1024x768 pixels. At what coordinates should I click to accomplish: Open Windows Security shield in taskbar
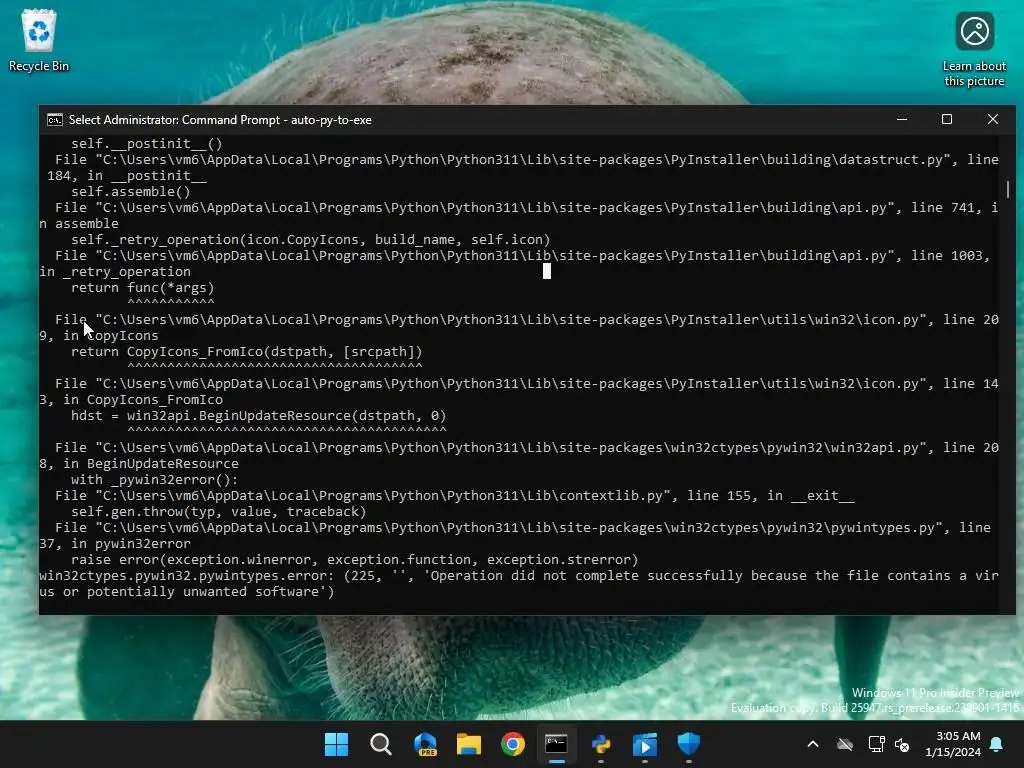point(688,744)
